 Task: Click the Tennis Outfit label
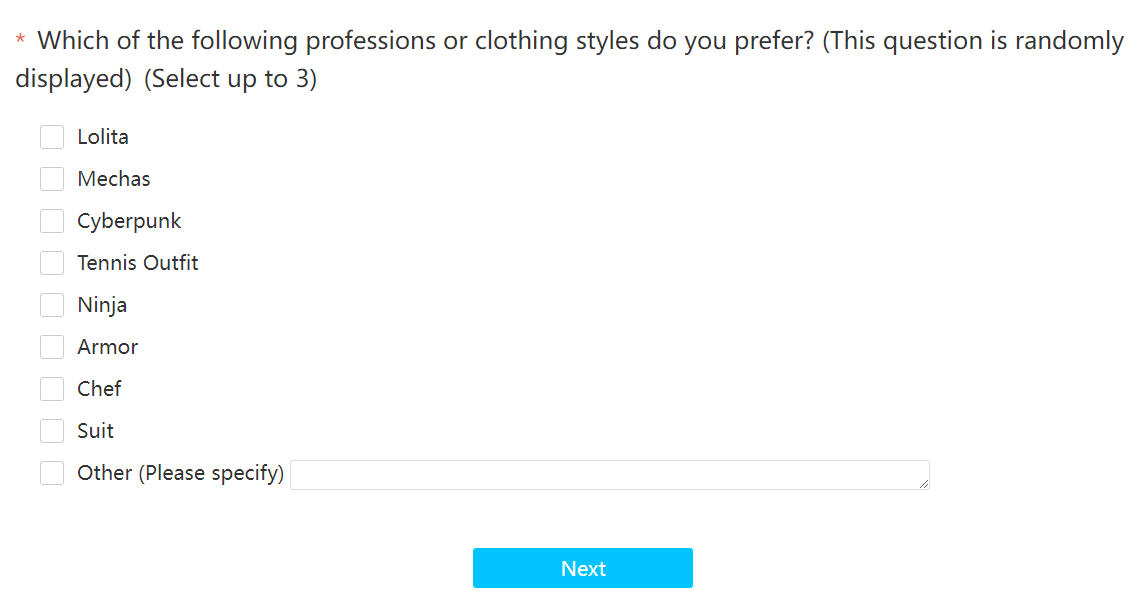[x=138, y=263]
